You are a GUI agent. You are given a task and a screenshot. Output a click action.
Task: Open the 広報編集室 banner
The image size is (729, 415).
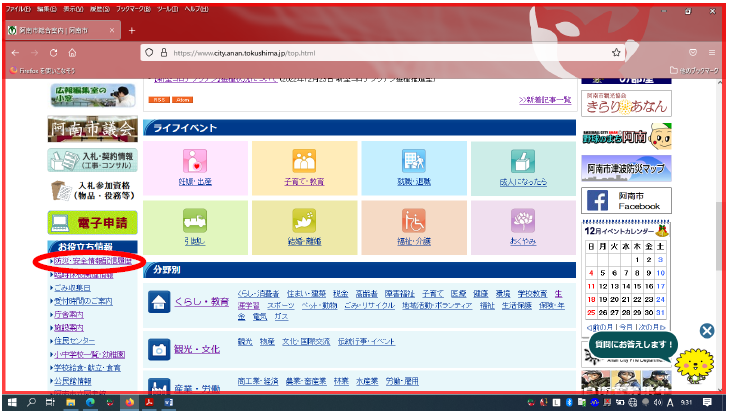click(x=93, y=95)
